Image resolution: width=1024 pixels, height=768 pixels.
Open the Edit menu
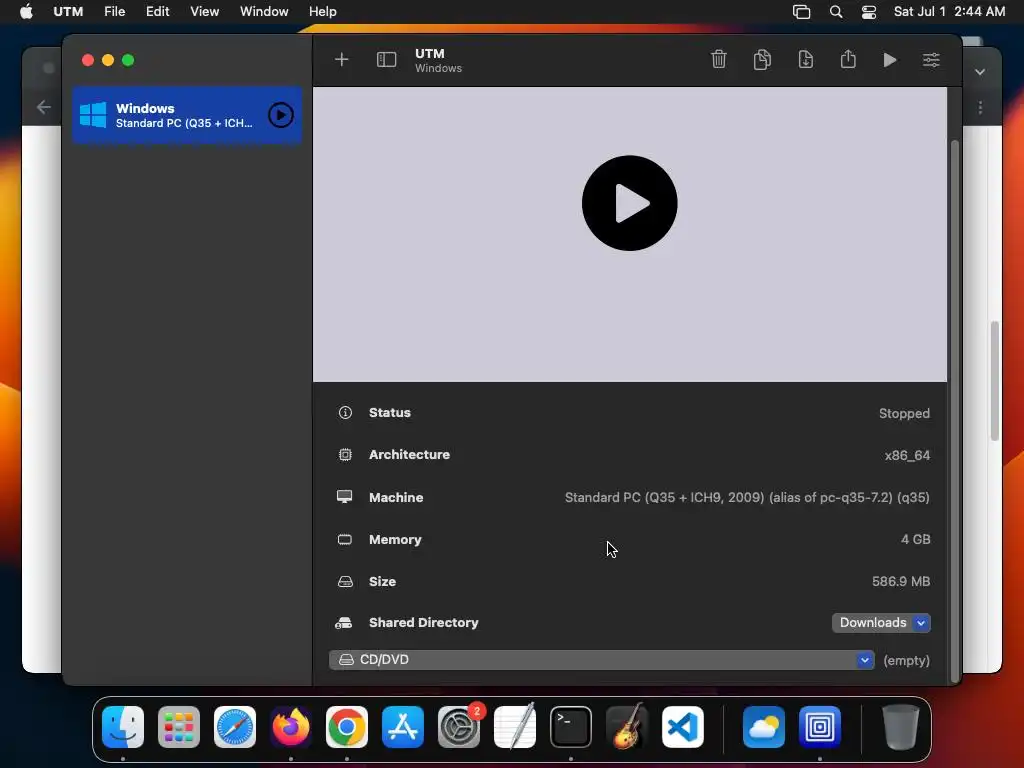tap(157, 12)
